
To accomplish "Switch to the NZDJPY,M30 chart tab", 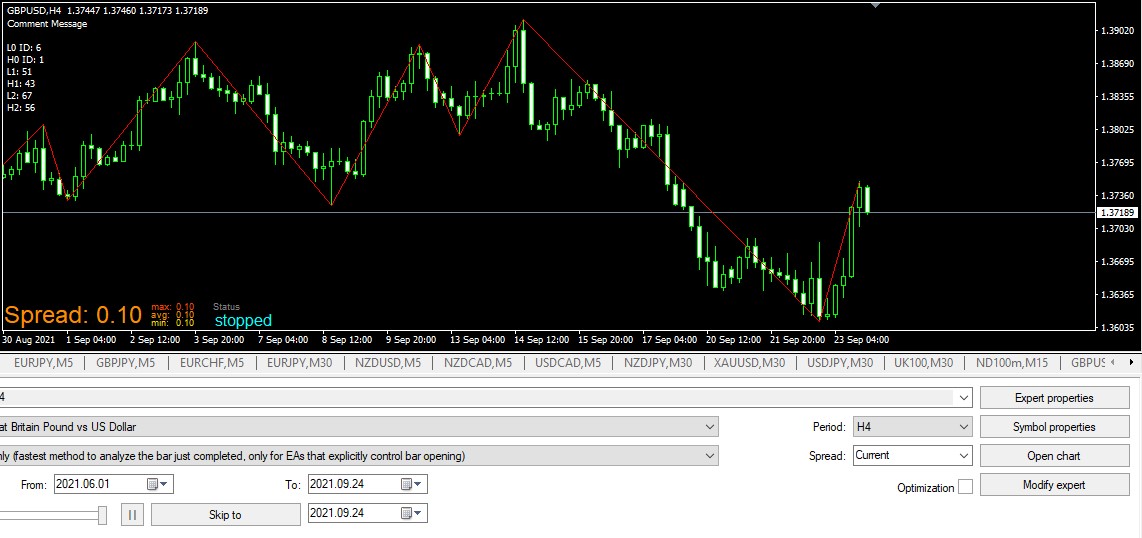I will pyautogui.click(x=658, y=362).
